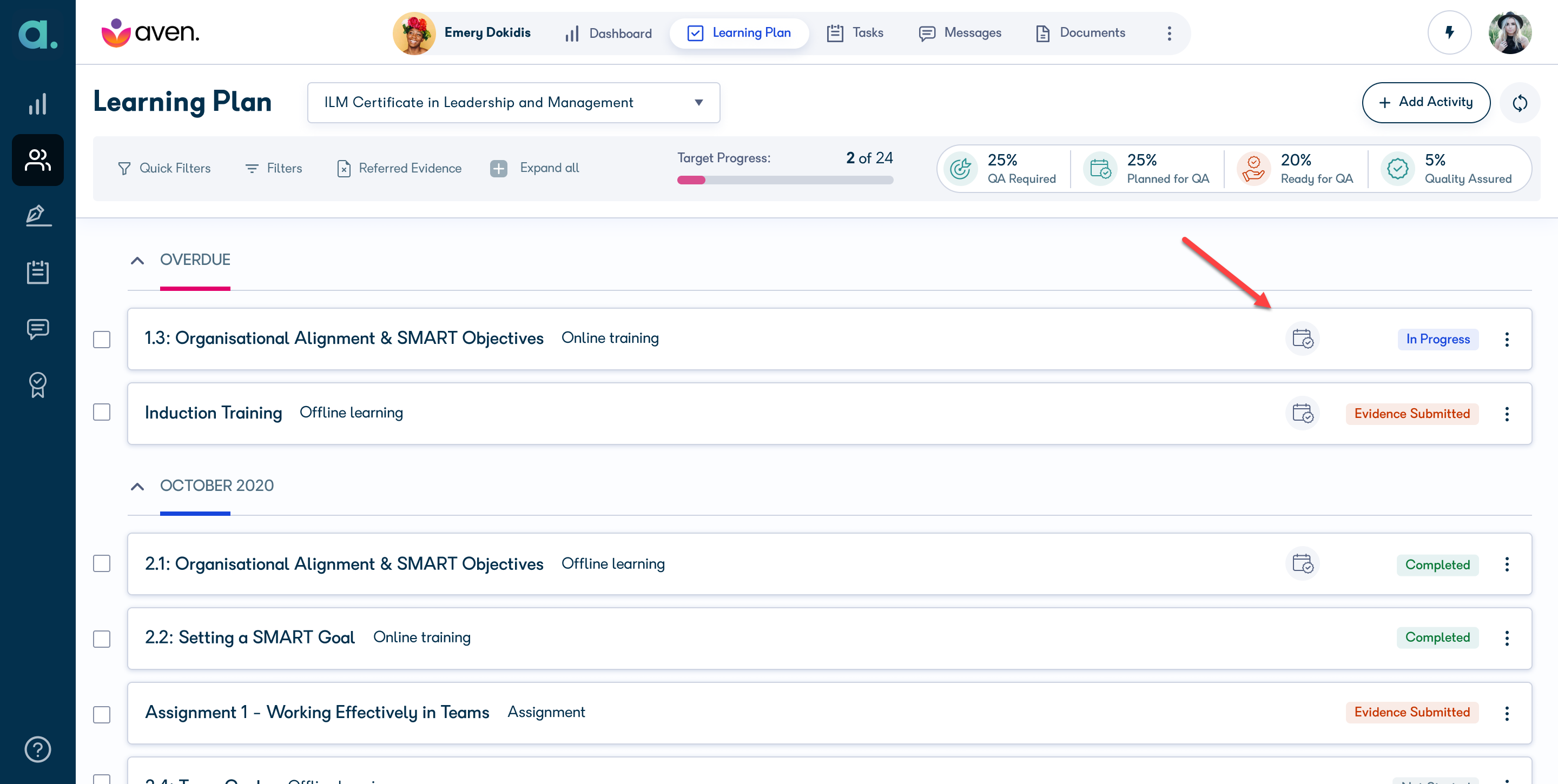Tick checkbox for 2.1 Organisational Alignment
Screen dimensions: 1558x784
(x=102, y=564)
